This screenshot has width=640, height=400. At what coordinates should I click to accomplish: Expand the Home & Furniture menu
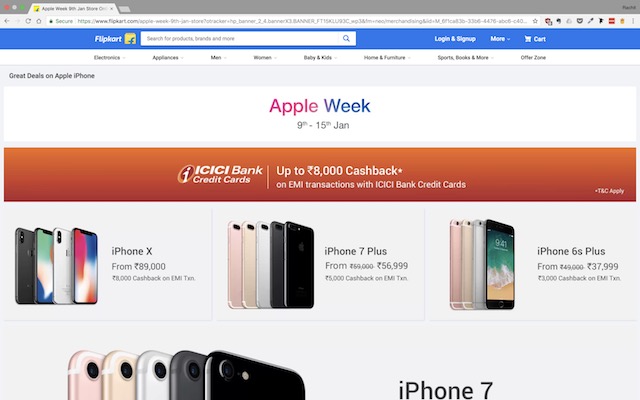[x=387, y=58]
